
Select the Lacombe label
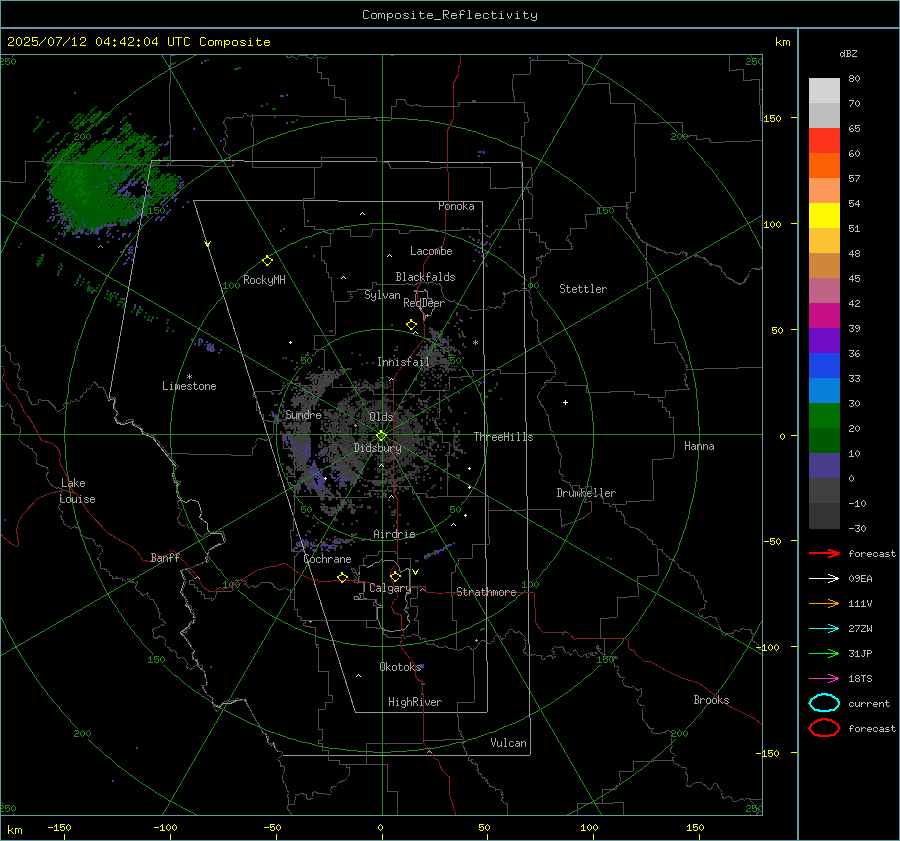click(x=431, y=251)
